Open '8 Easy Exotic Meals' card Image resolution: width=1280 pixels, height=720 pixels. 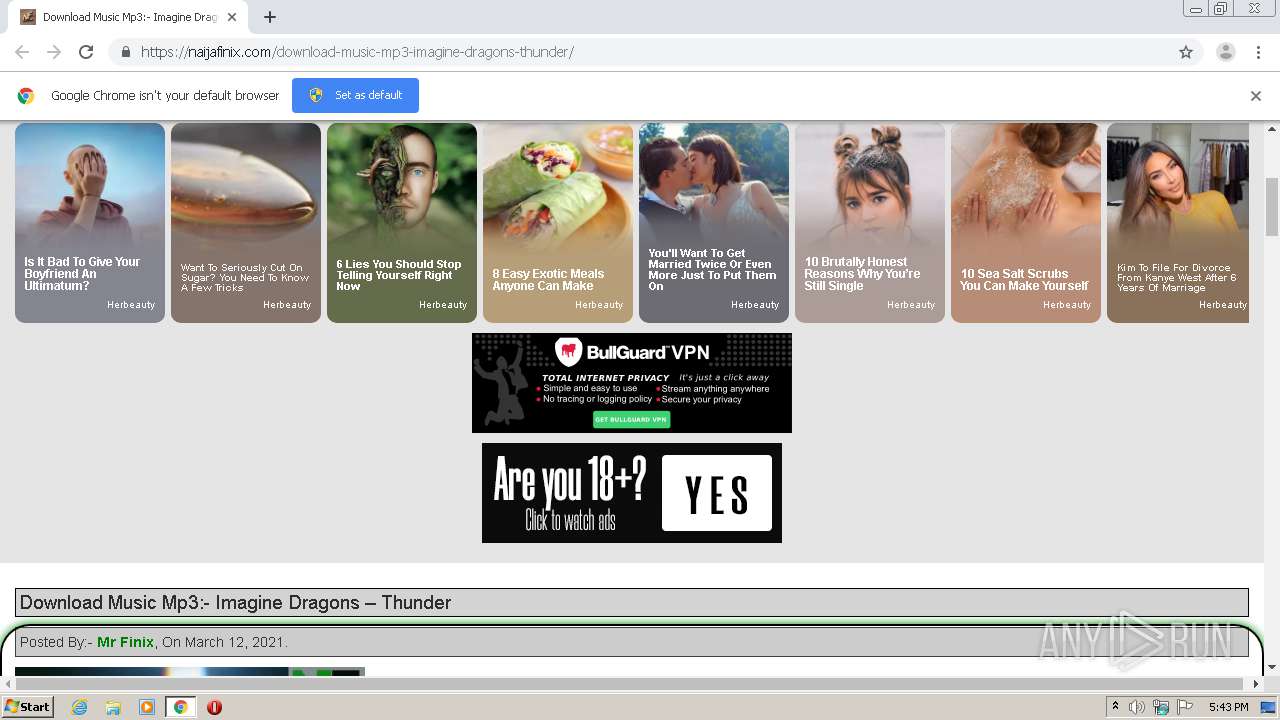point(558,223)
